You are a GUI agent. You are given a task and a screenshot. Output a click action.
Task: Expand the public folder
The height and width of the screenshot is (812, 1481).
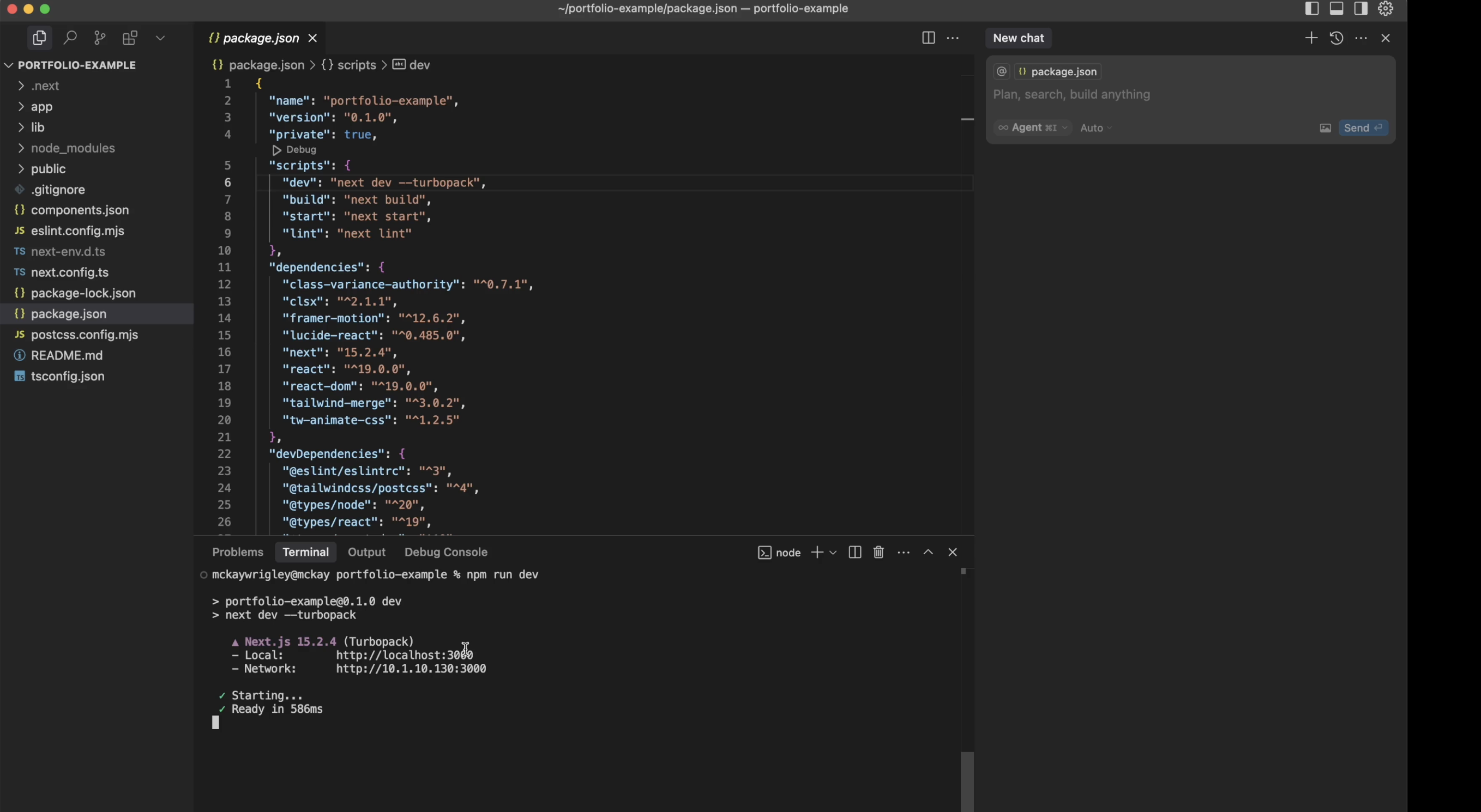(97, 168)
